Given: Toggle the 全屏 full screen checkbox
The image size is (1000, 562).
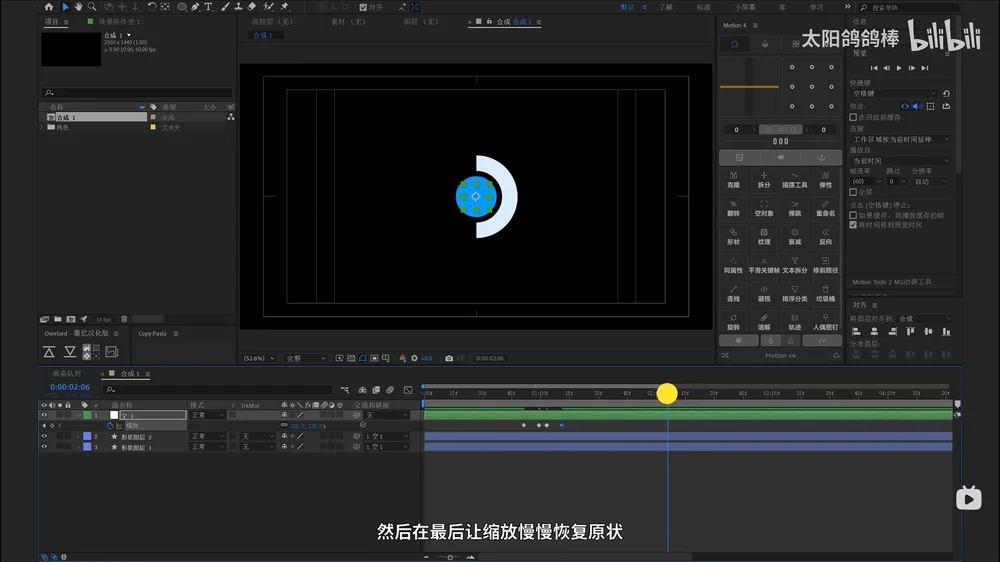Looking at the screenshot, I should pyautogui.click(x=853, y=192).
